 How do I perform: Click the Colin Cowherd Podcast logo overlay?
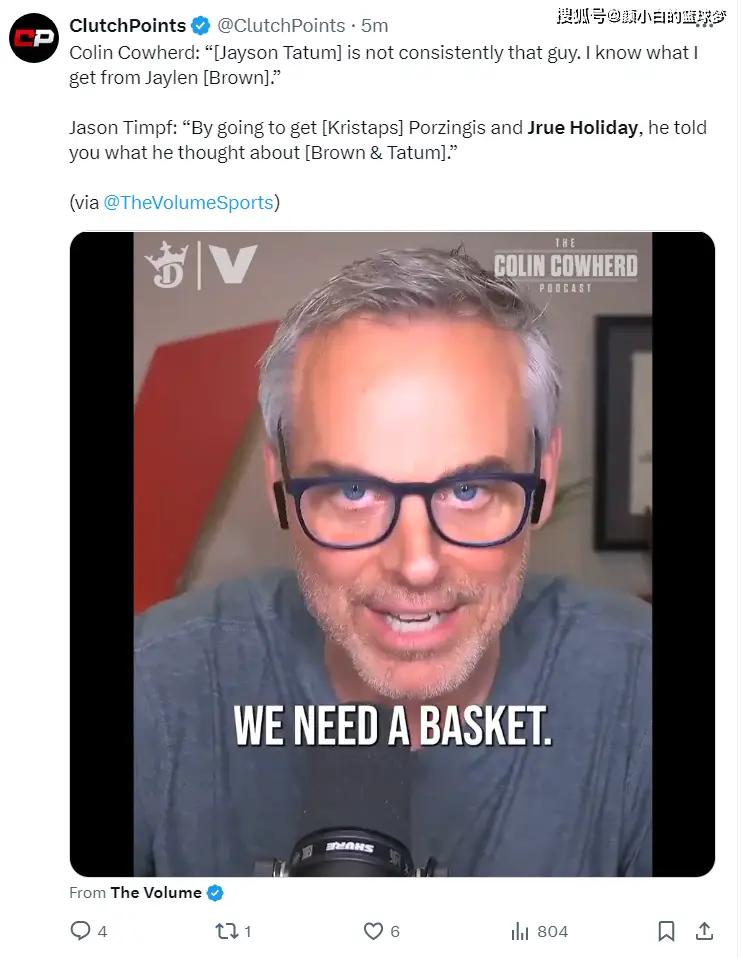click(565, 266)
